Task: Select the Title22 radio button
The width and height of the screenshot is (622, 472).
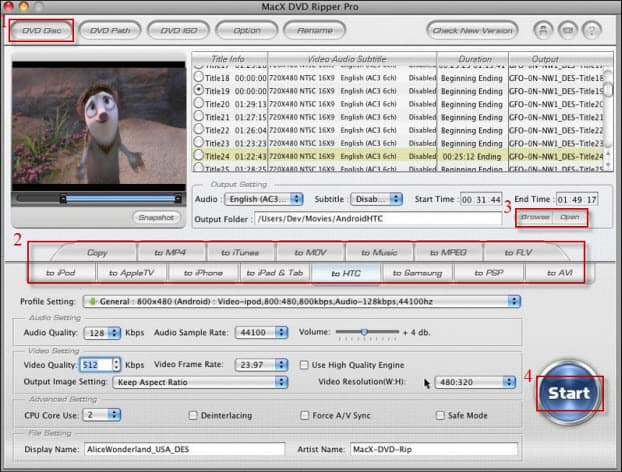Action: coord(199,129)
